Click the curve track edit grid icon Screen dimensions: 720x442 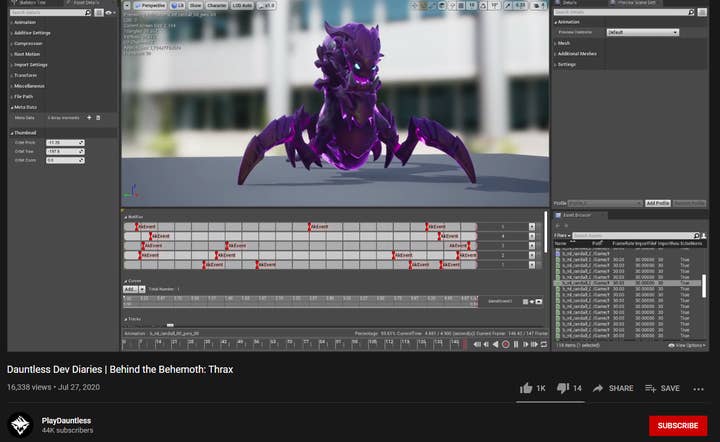click(x=525, y=302)
